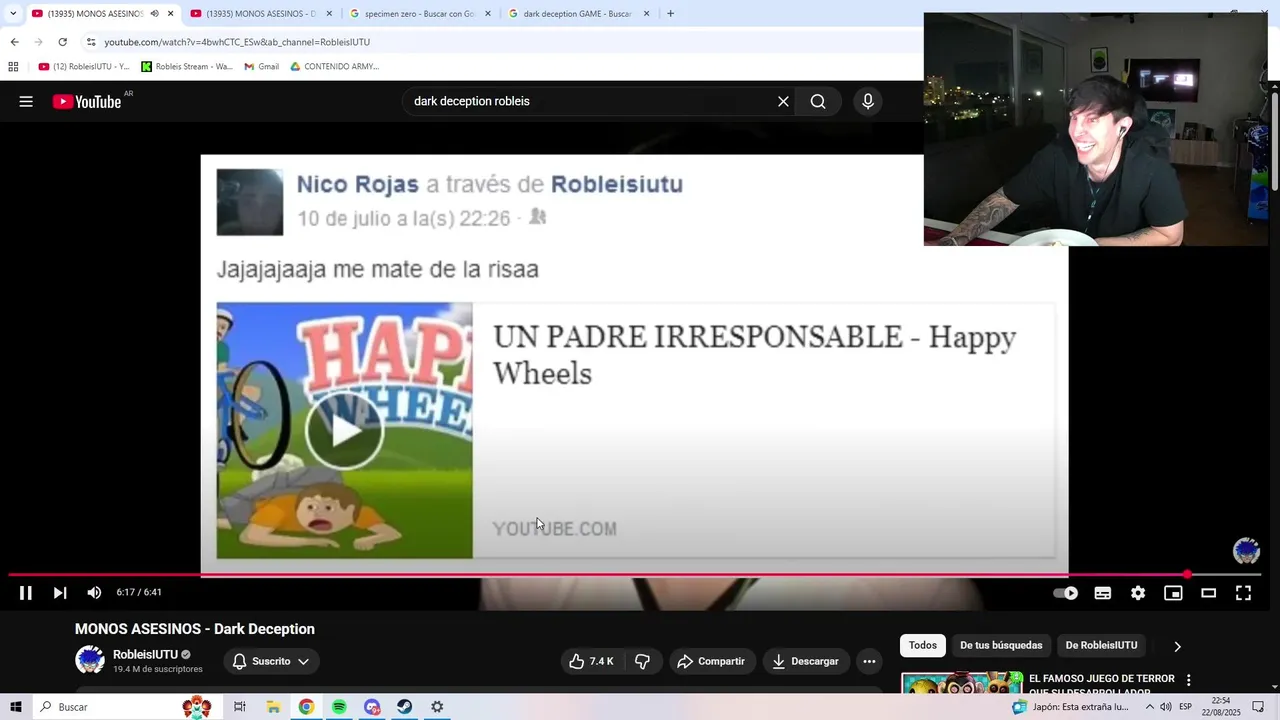Mute the video volume
This screenshot has height=720, width=1280.
click(x=94, y=593)
